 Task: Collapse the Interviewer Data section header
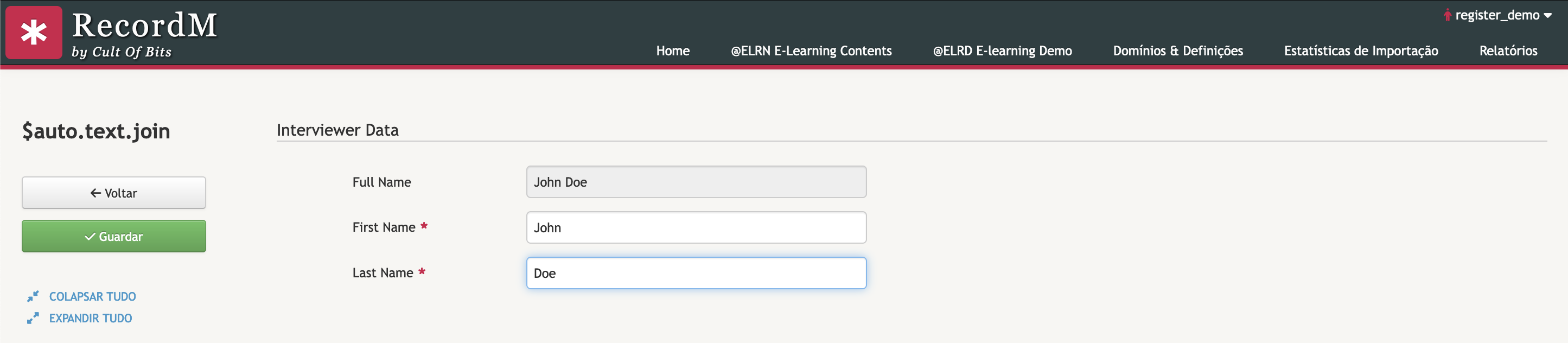tap(337, 130)
